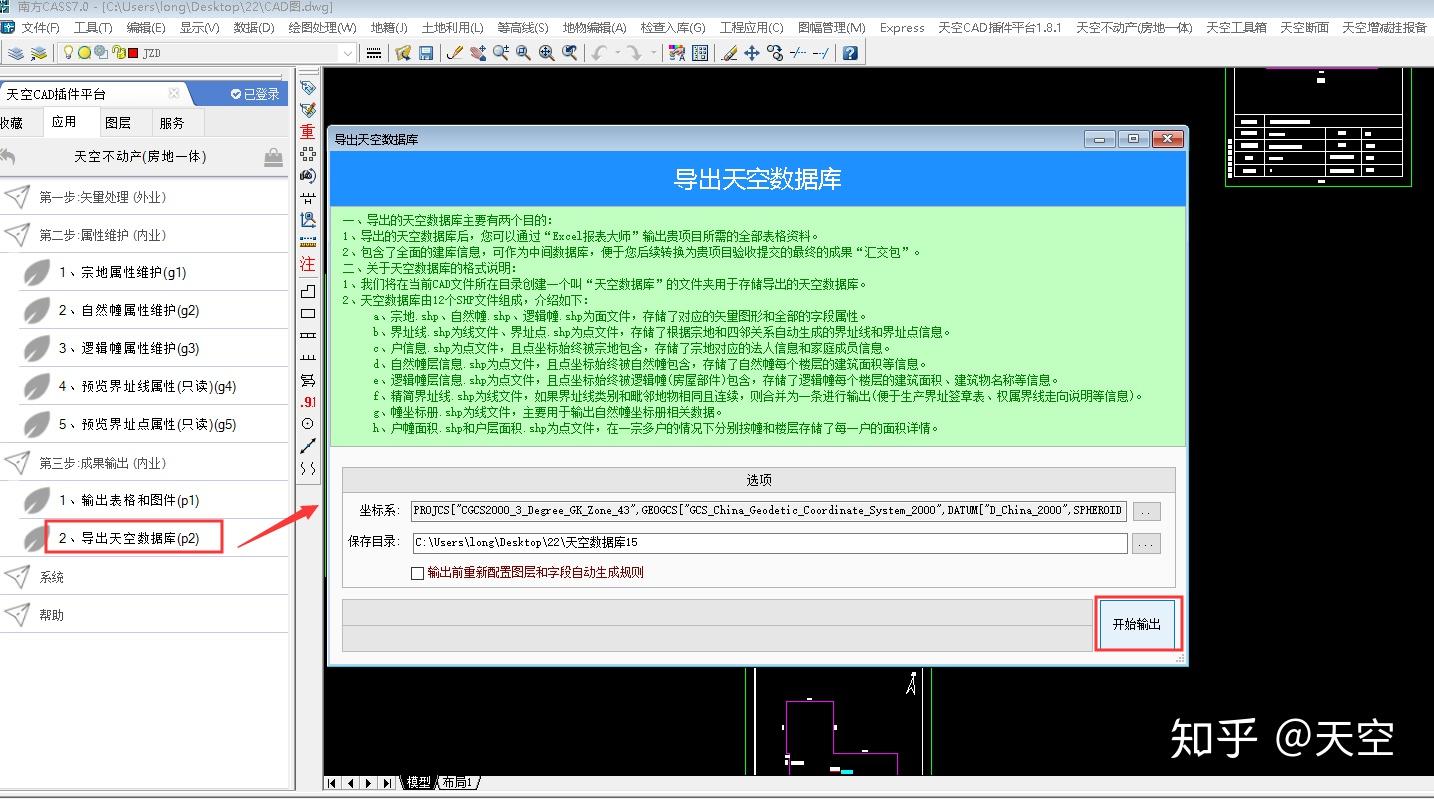
Task: Click the save floppy disk icon
Action: click(x=426, y=53)
